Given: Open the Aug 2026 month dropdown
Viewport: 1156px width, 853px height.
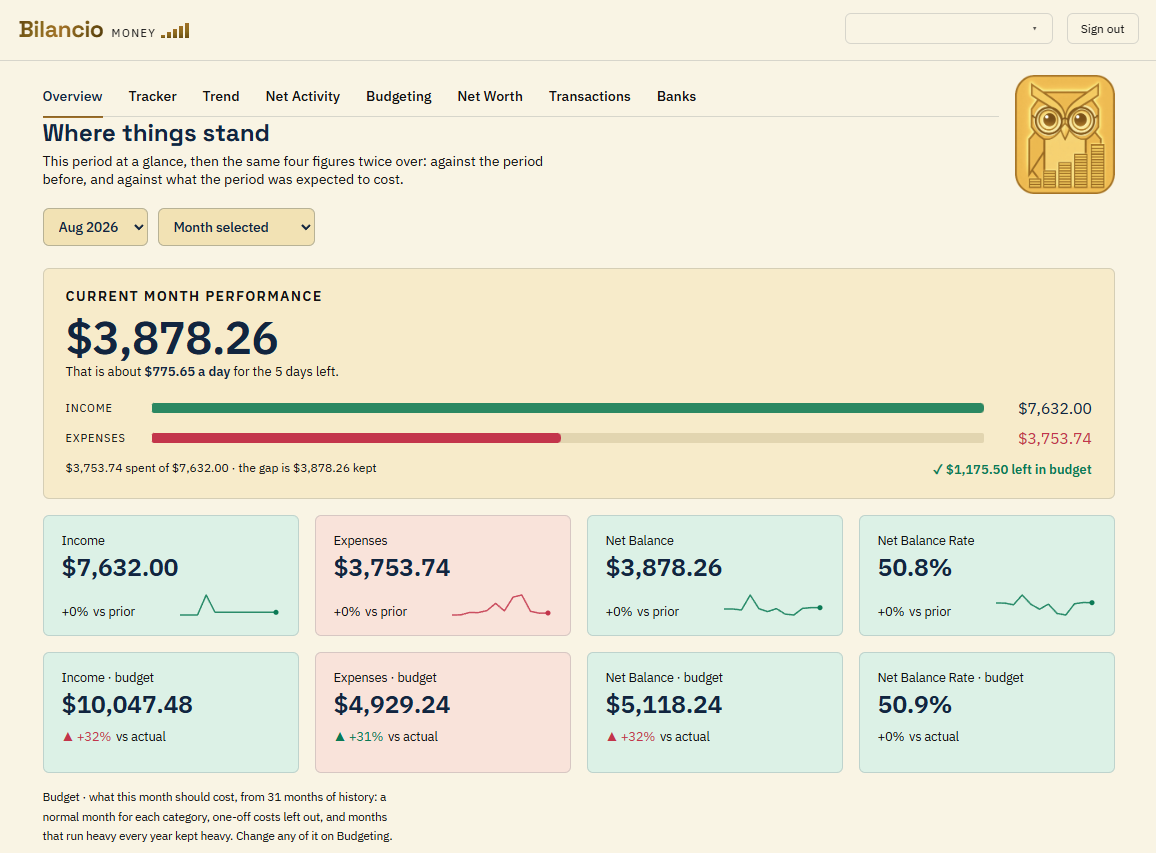Looking at the screenshot, I should [96, 227].
